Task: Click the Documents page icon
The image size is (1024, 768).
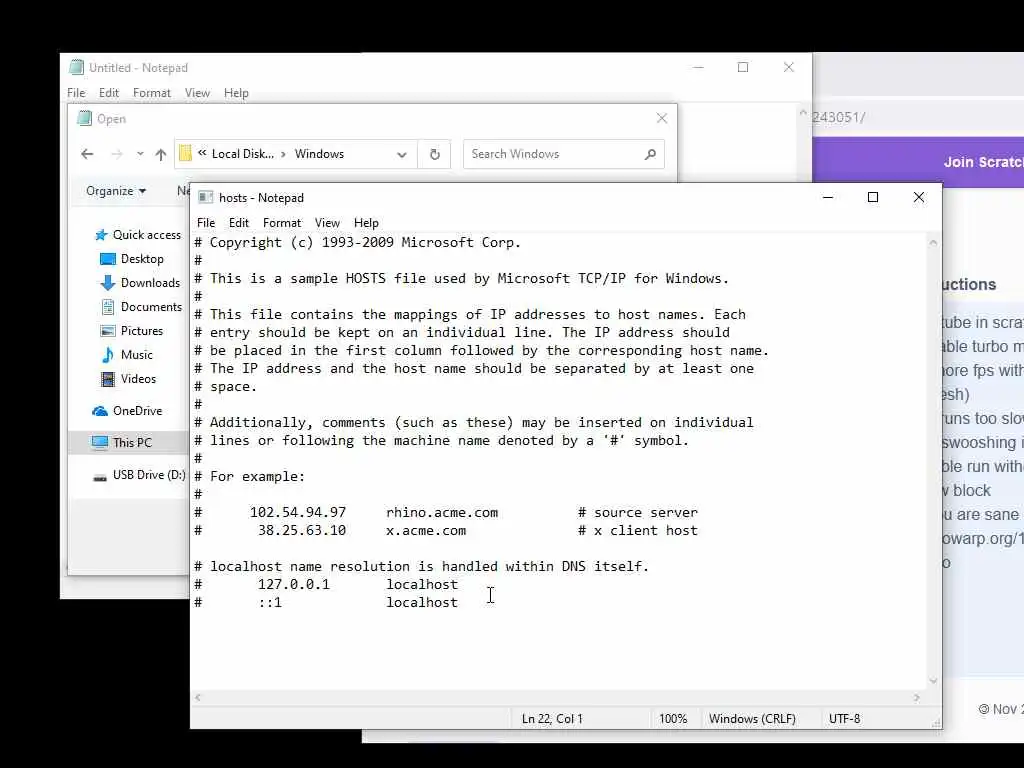Action: click(x=108, y=306)
